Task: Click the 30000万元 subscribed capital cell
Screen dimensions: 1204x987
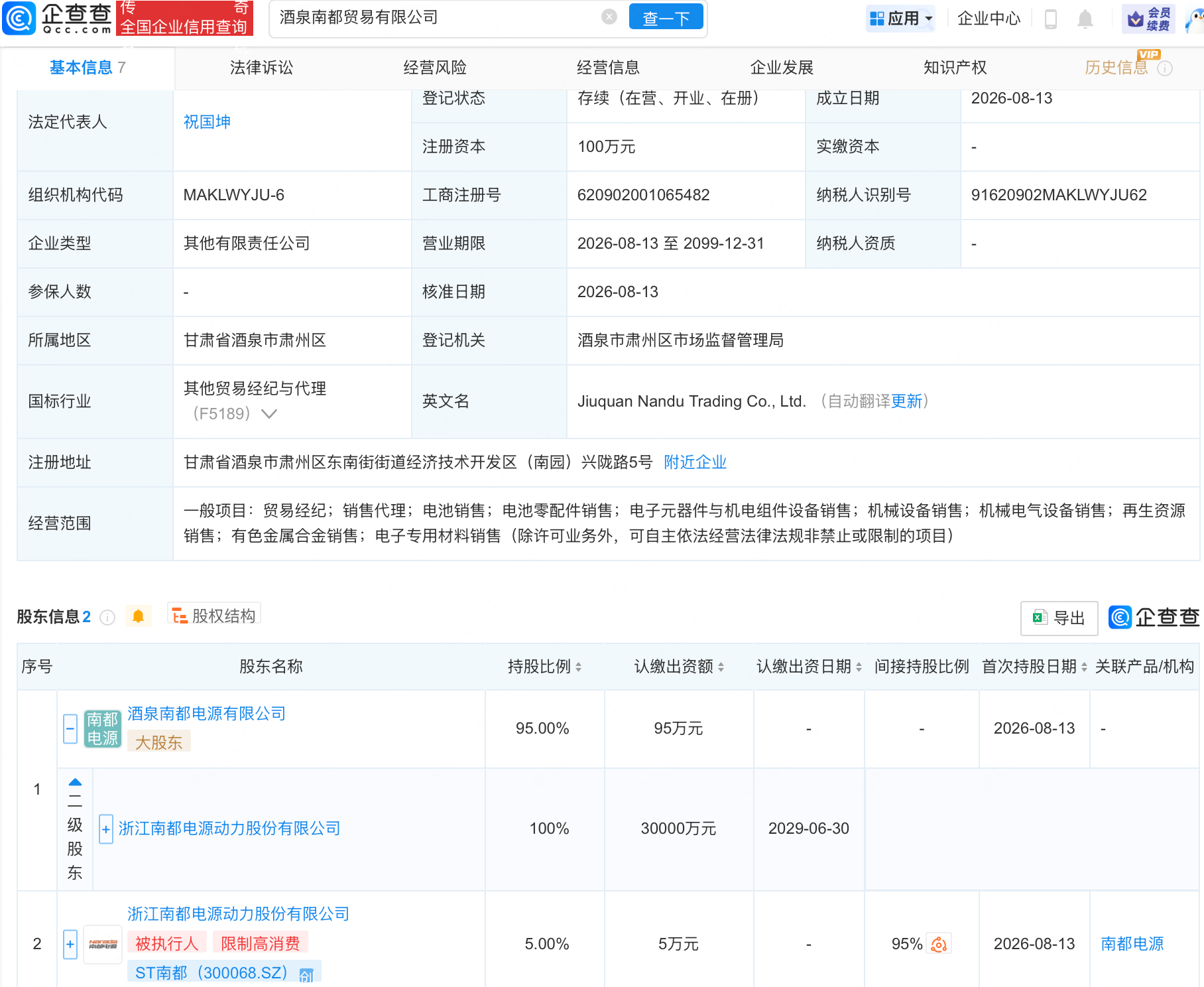Action: [678, 828]
